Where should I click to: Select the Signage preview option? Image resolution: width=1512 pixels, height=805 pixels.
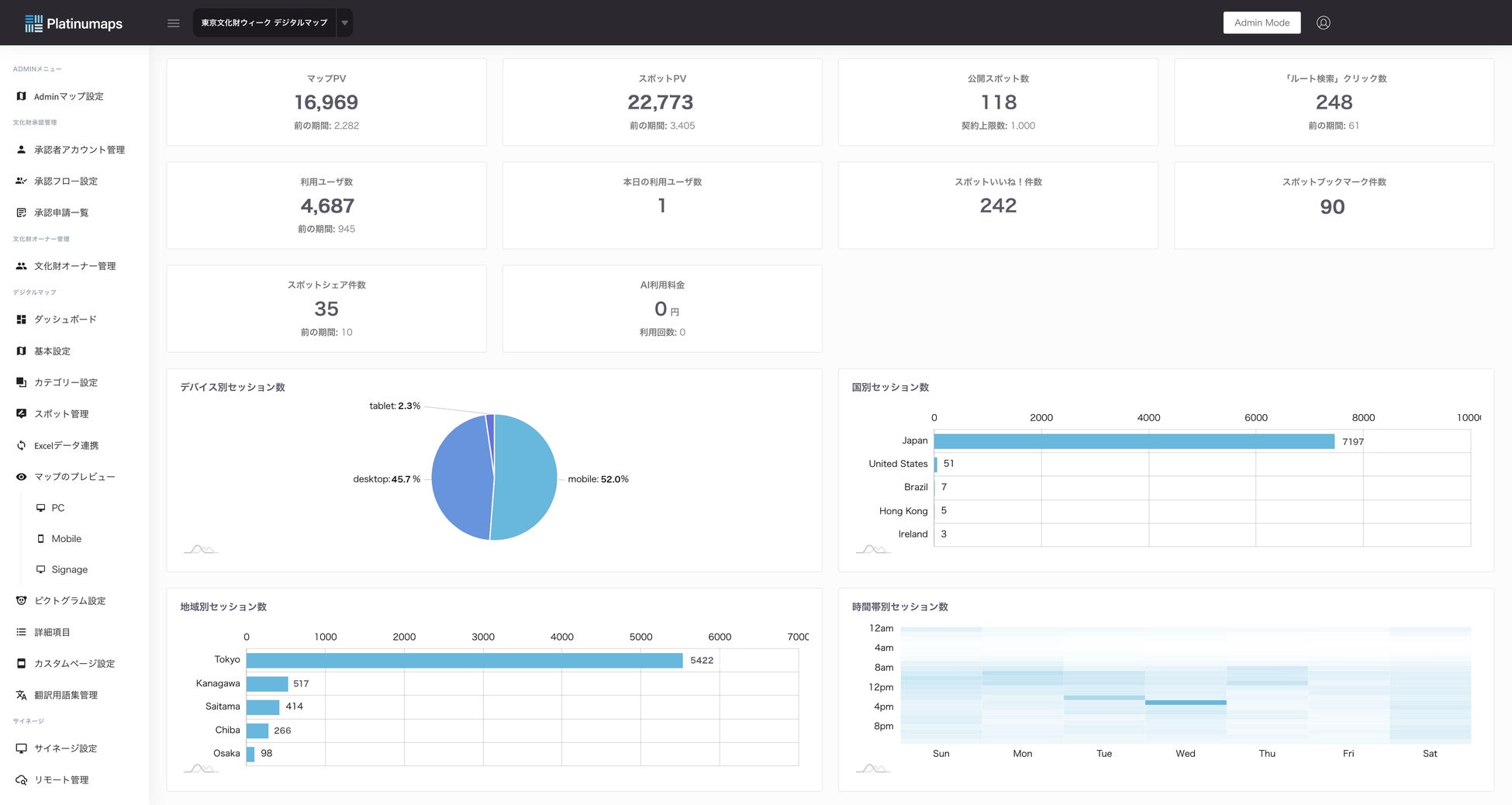tap(69, 569)
